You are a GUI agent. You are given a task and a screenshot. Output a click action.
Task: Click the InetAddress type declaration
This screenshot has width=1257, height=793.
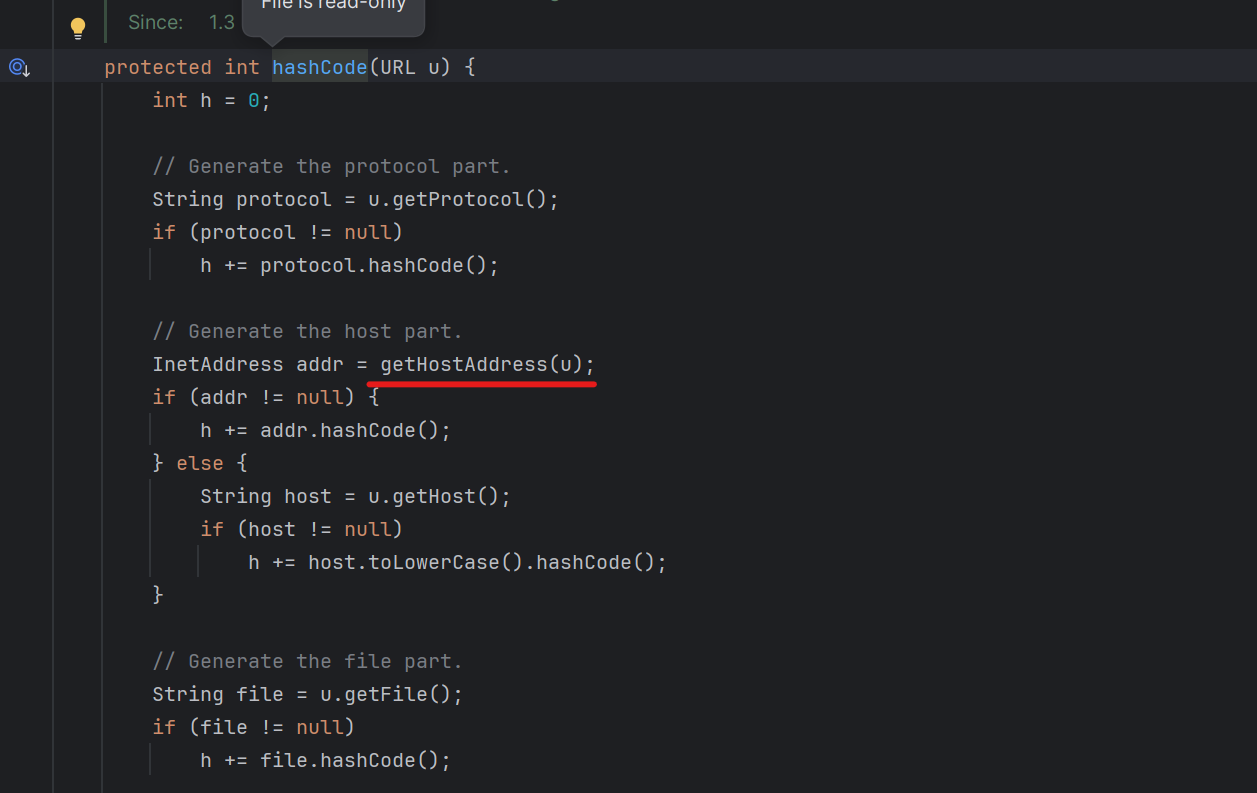click(217, 364)
